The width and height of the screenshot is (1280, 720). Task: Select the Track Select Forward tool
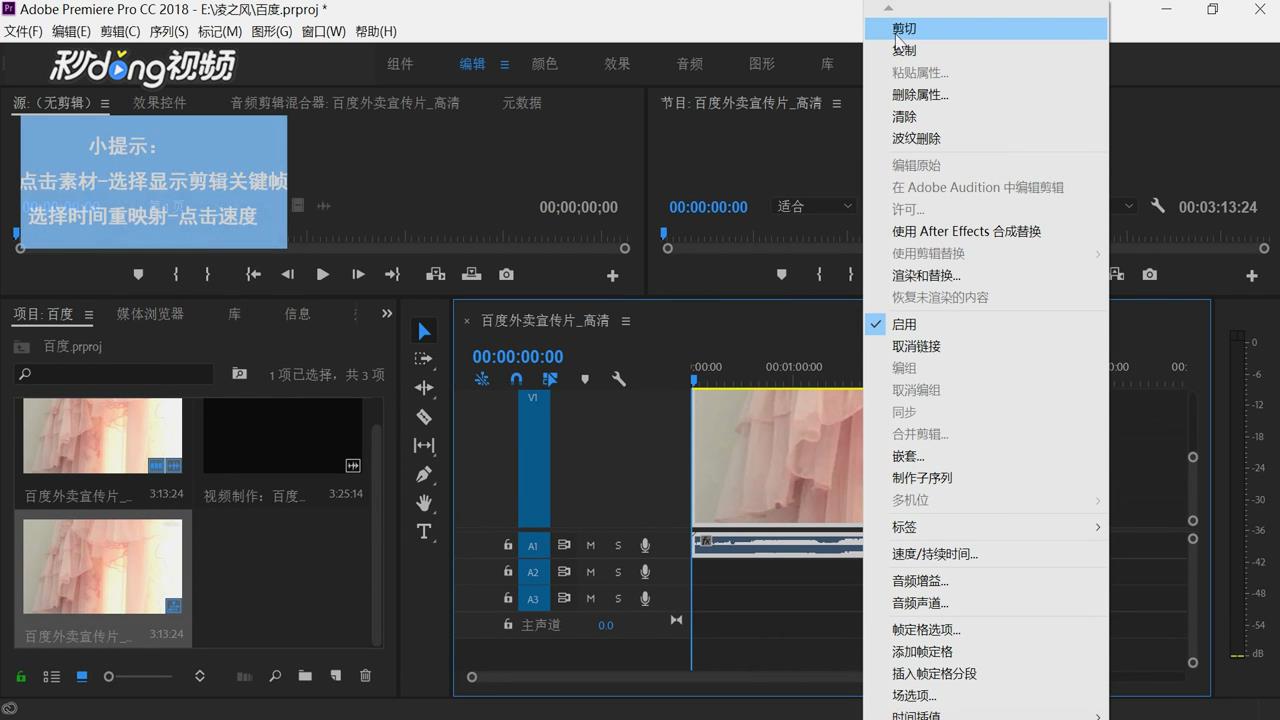(424, 359)
